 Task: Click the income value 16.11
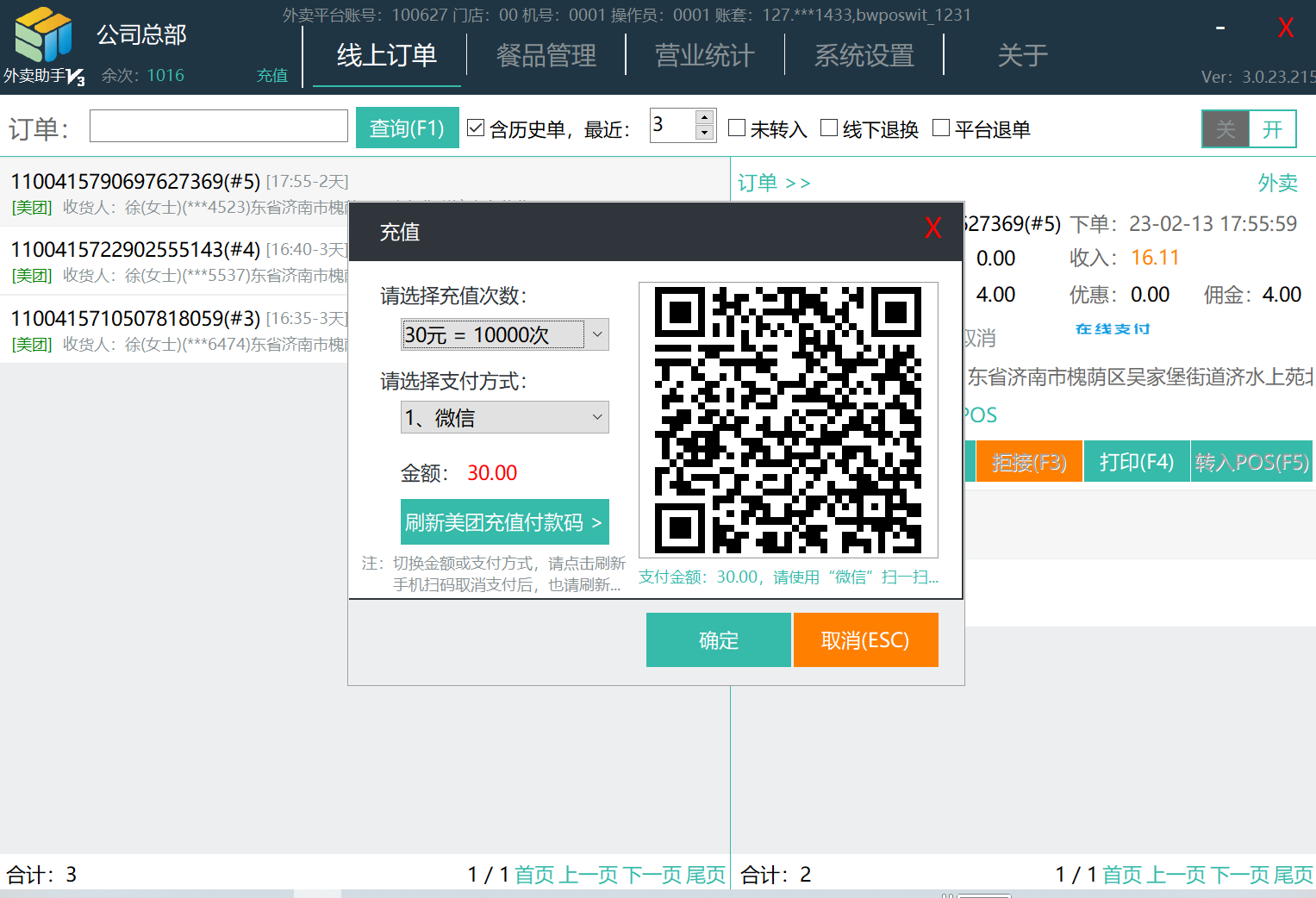coord(1155,258)
